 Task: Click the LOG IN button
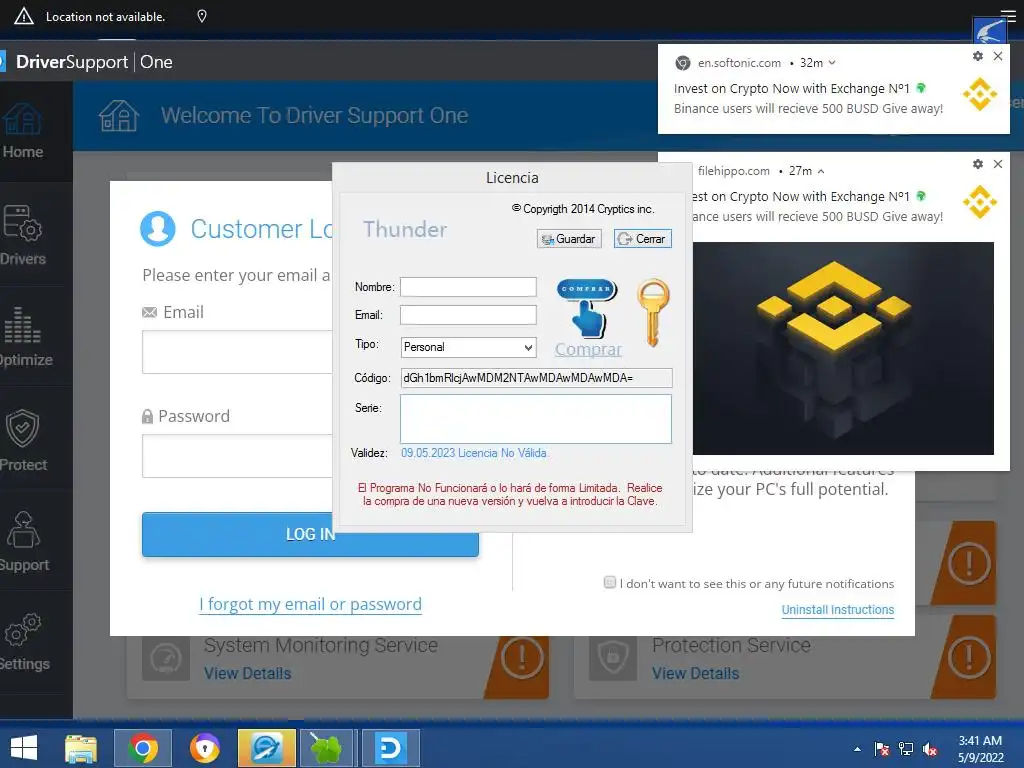tap(310, 534)
